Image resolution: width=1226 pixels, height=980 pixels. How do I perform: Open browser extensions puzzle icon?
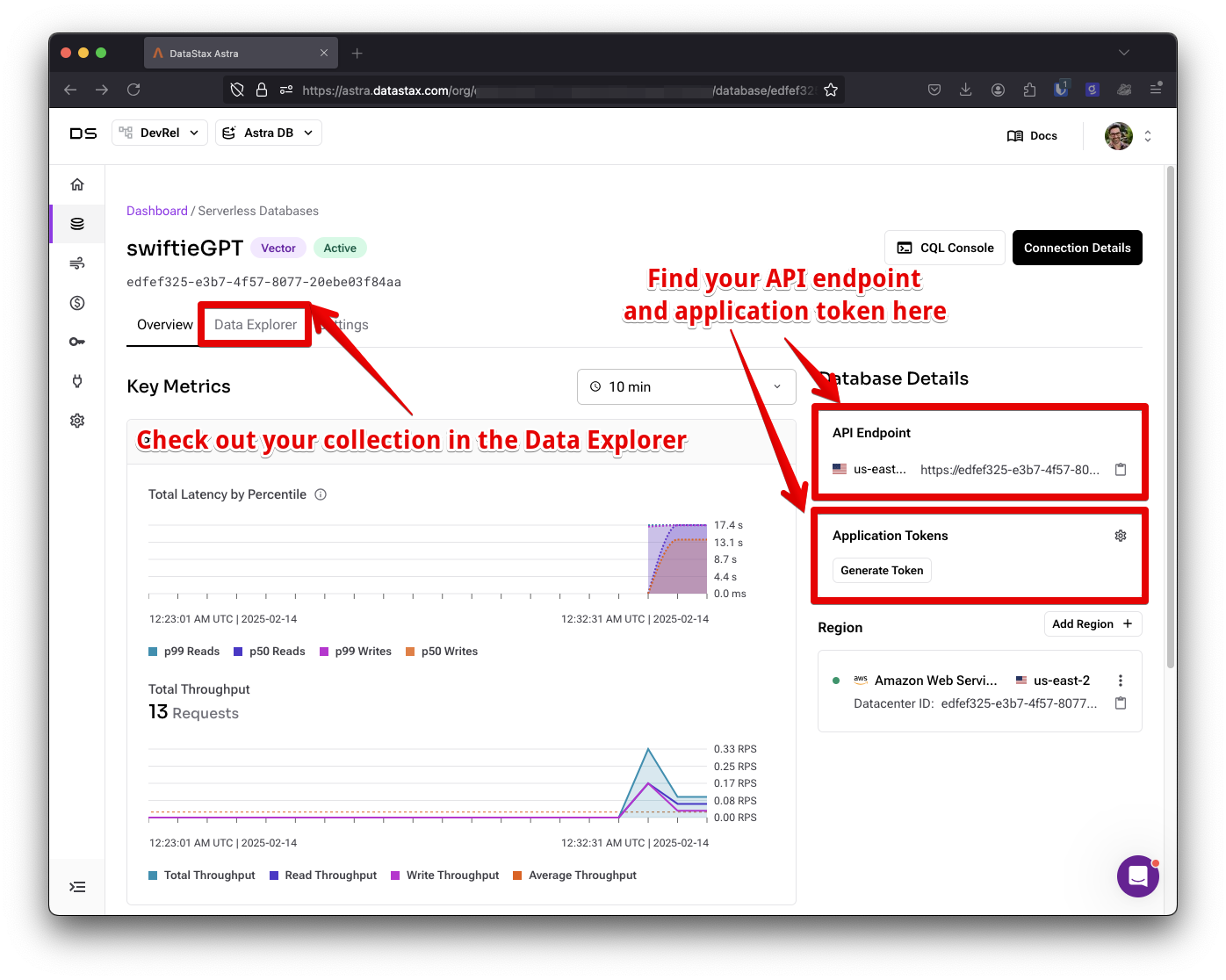point(1029,90)
